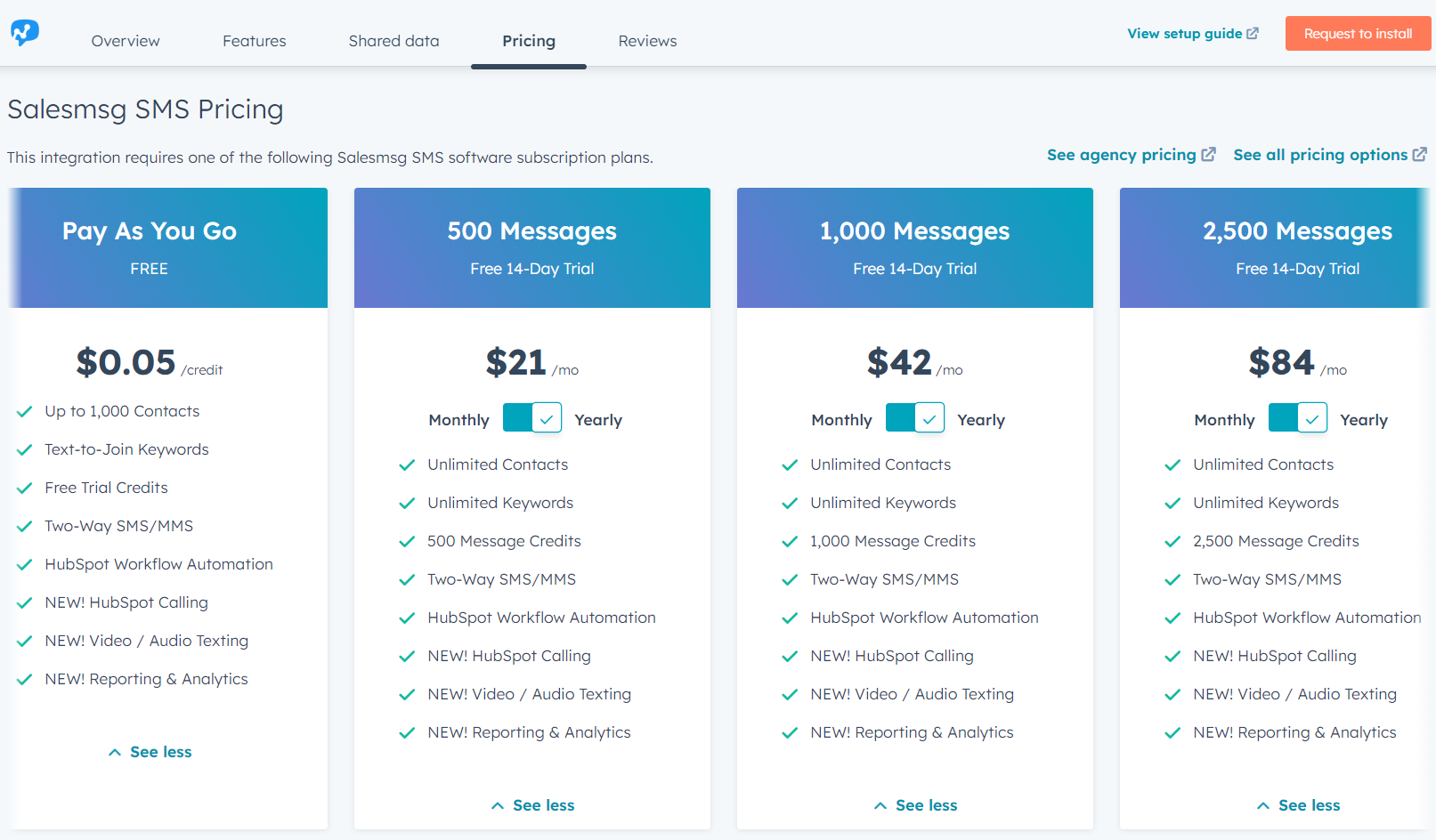1436x840 pixels.
Task: Click checkmark beside 2,500 Message Credits
Action: point(1172,542)
